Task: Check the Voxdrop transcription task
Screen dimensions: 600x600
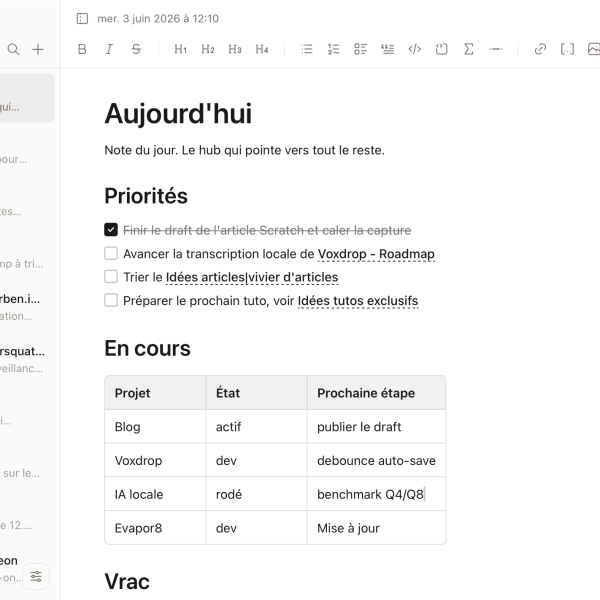Action: 111,253
